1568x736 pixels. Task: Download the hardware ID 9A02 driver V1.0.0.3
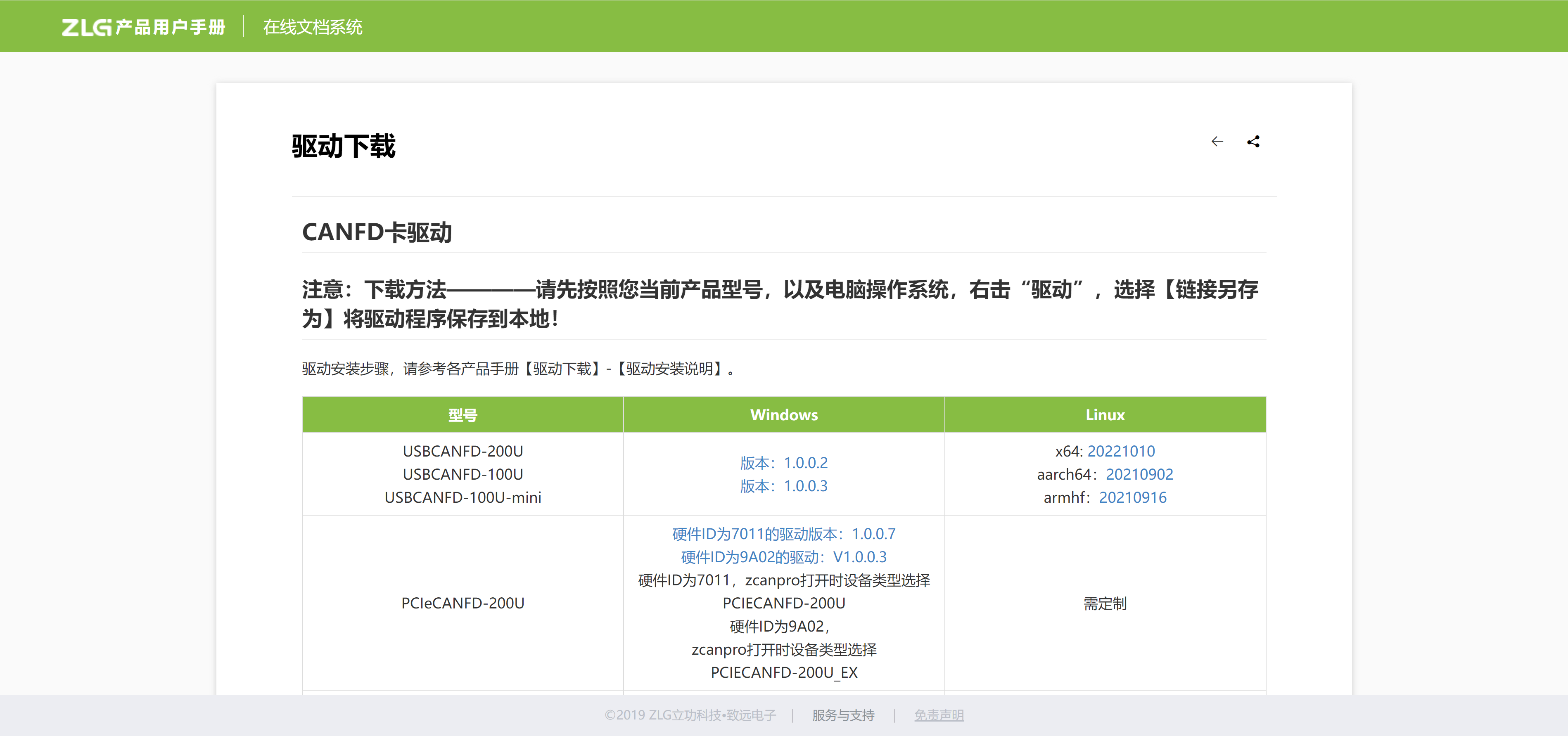pyautogui.click(x=783, y=557)
